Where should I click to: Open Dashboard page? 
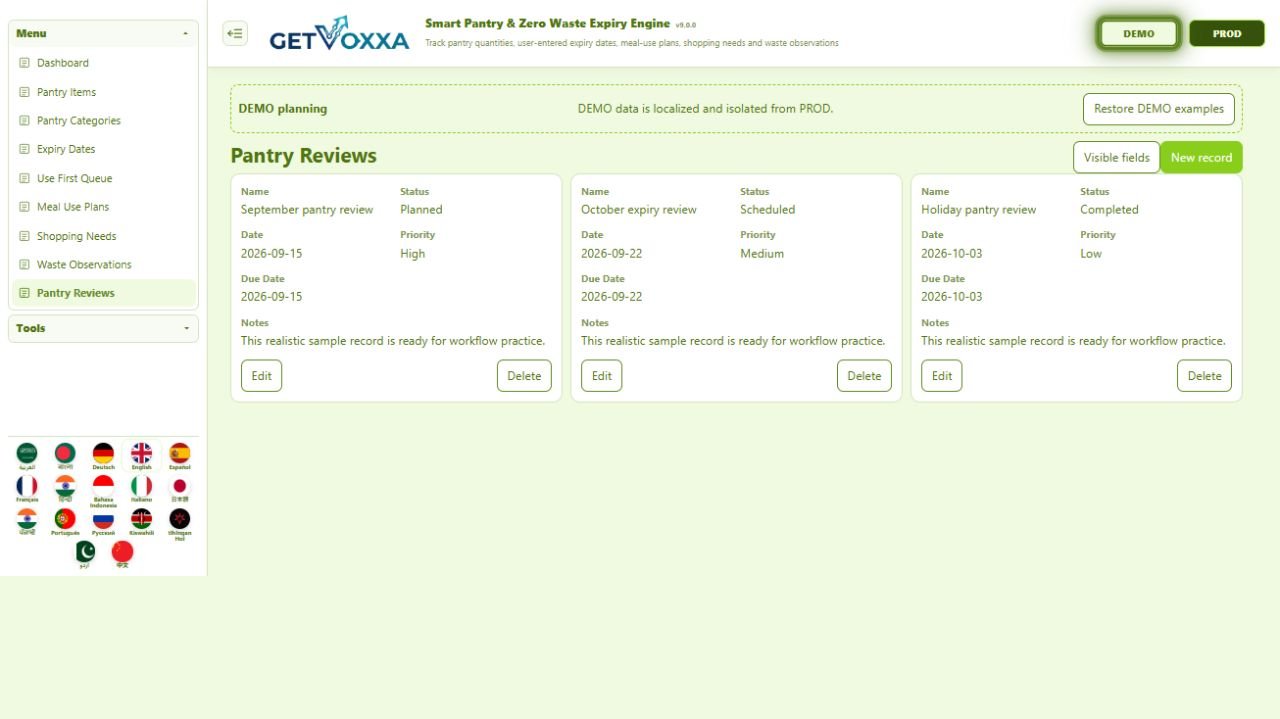click(103, 63)
